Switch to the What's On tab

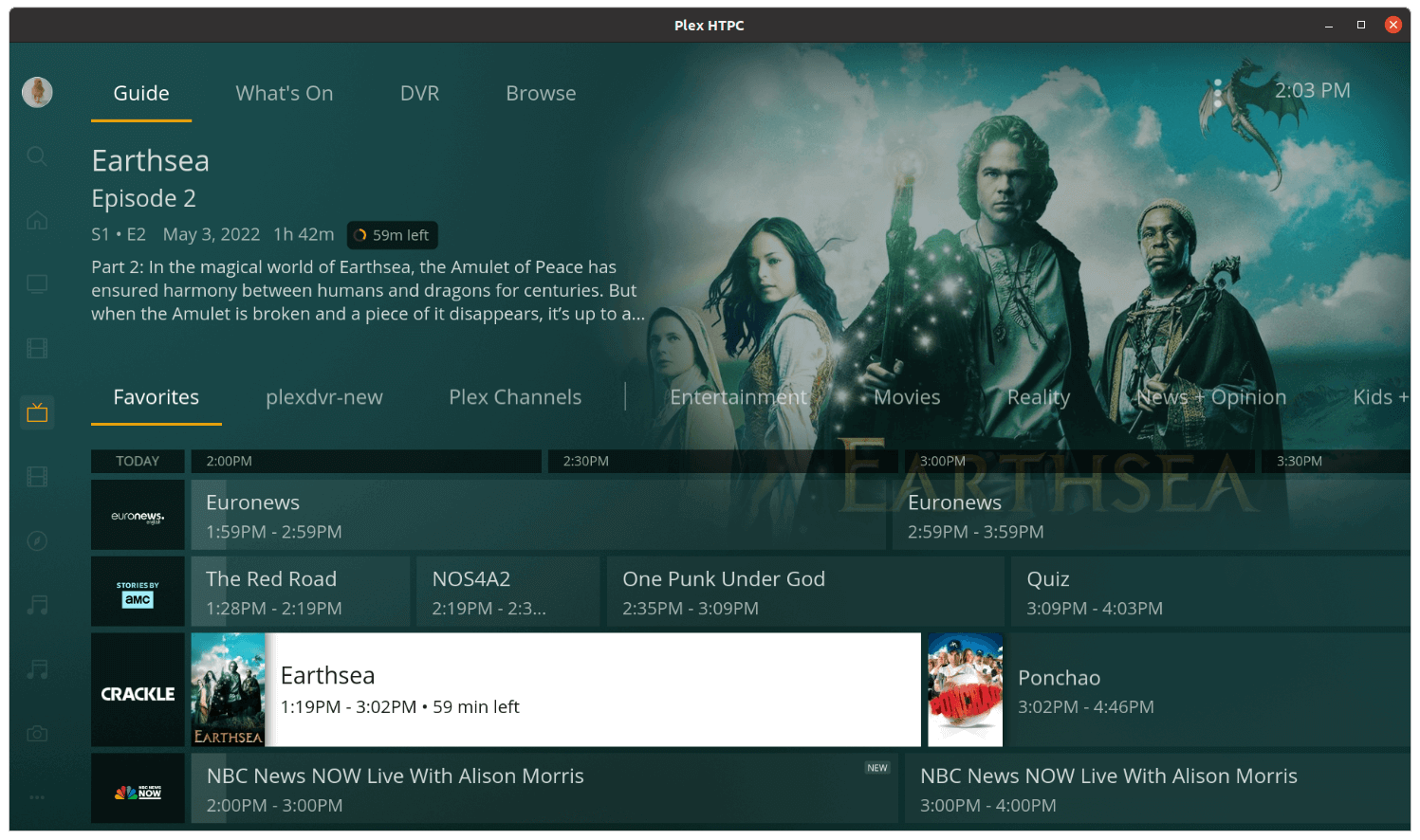pyautogui.click(x=285, y=94)
